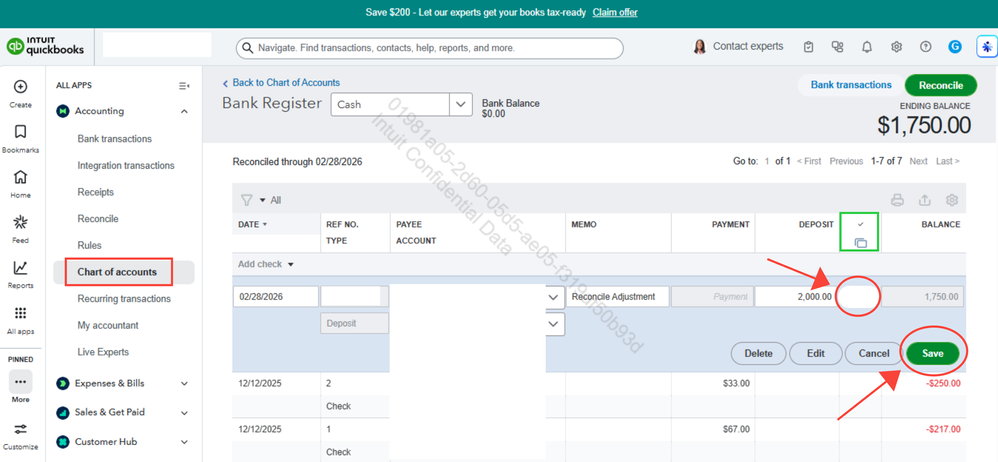Open the Feed icon
The height and width of the screenshot is (462, 998).
20,222
